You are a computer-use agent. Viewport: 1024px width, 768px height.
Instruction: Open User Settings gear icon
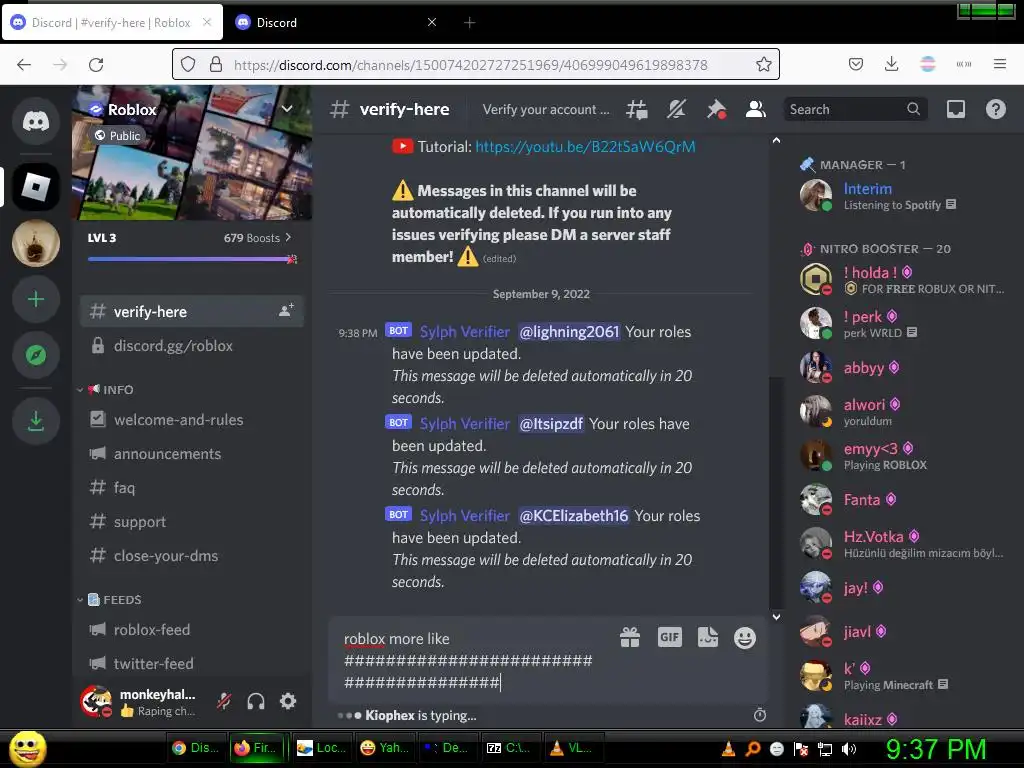pos(288,701)
